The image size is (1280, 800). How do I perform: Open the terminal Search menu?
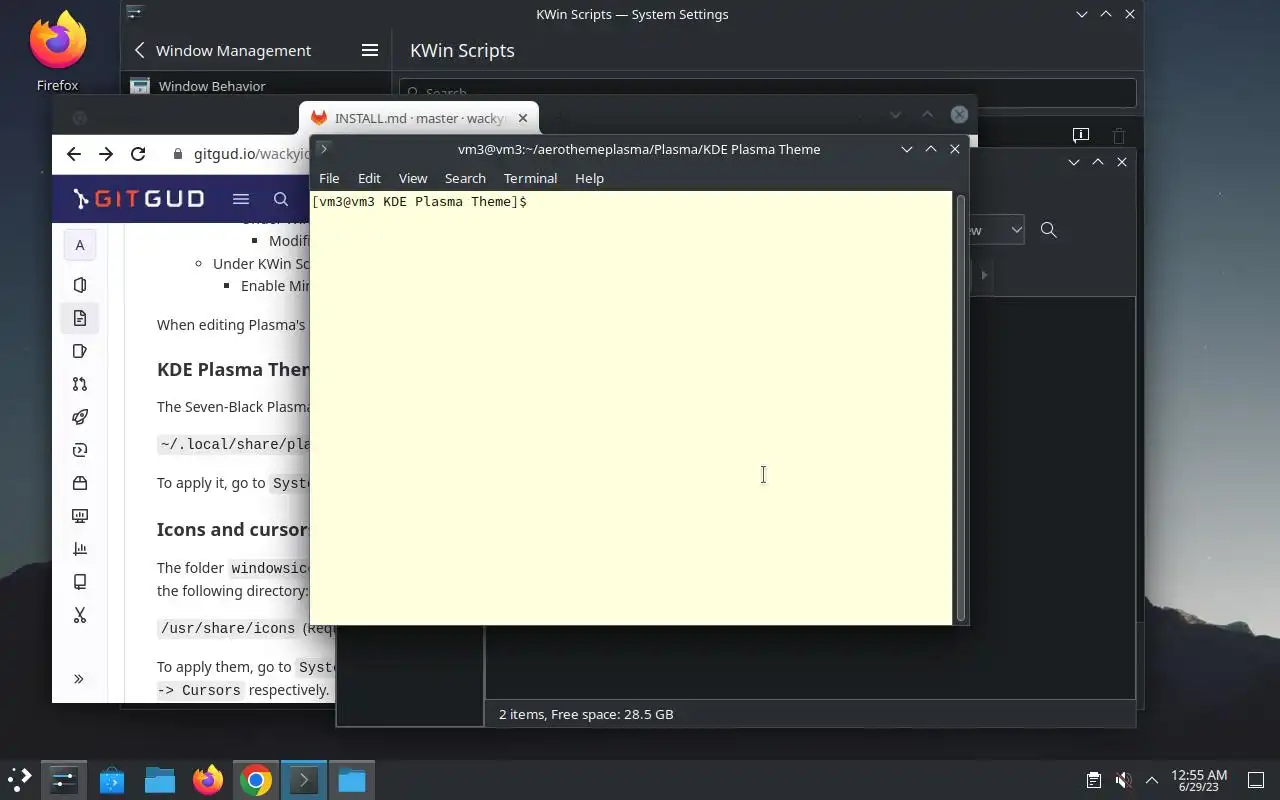point(465,178)
